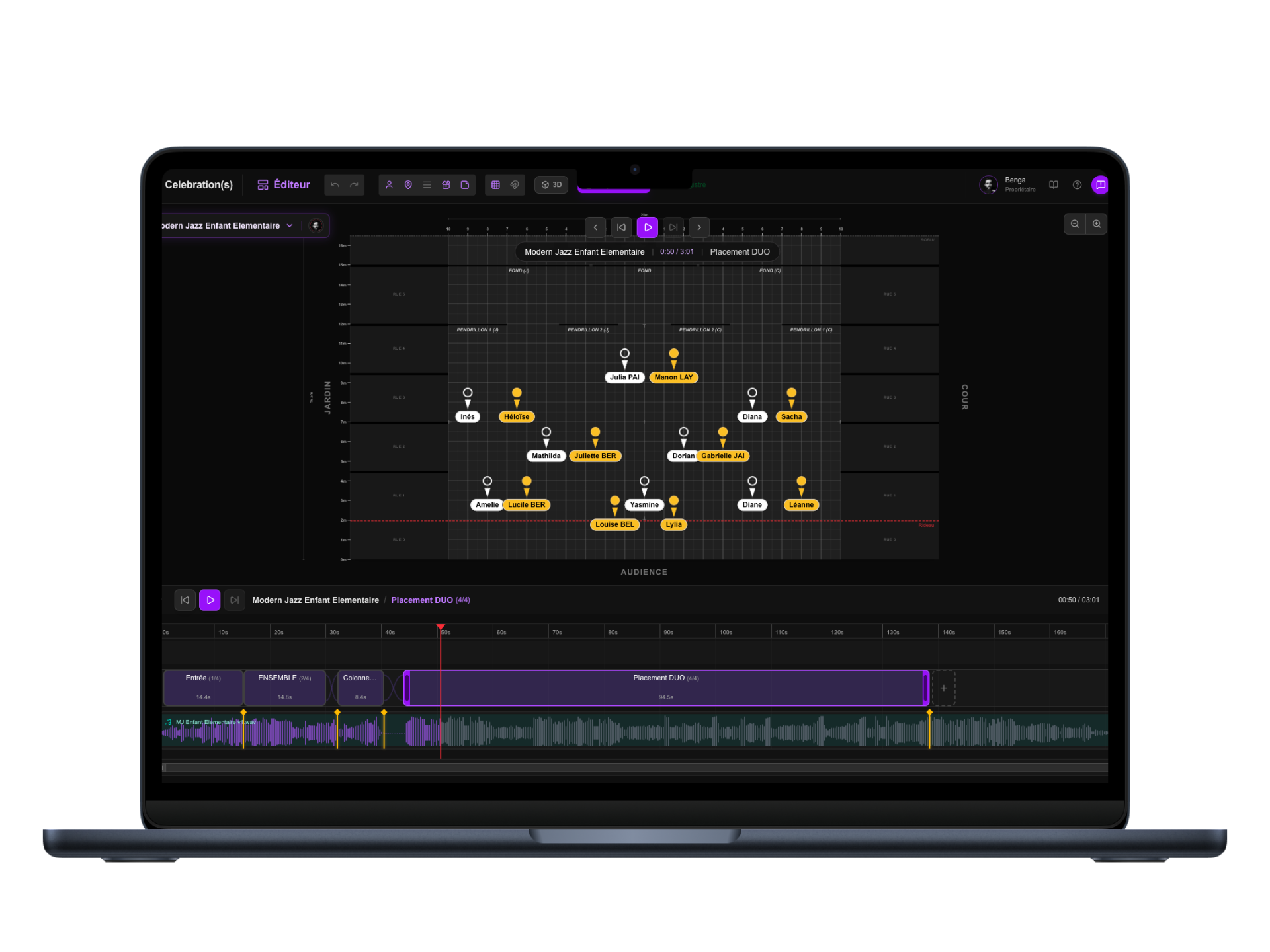The width and height of the screenshot is (1270, 952).
Task: Click the location pin marker icon
Action: tap(408, 185)
